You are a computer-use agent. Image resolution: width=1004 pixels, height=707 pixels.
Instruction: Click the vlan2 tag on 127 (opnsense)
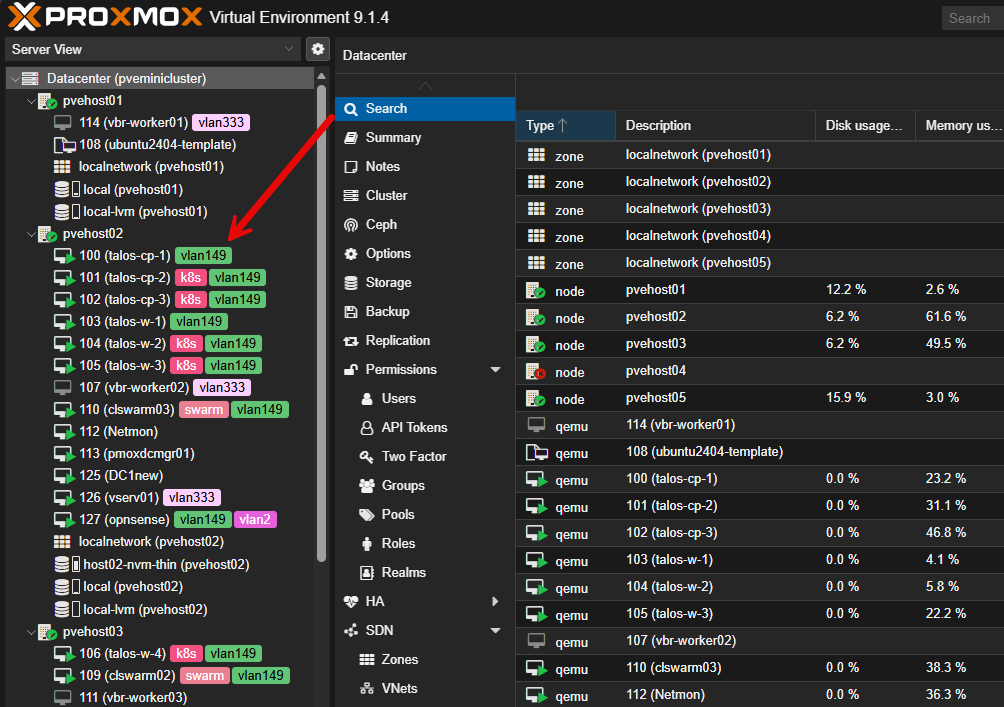(x=255, y=519)
